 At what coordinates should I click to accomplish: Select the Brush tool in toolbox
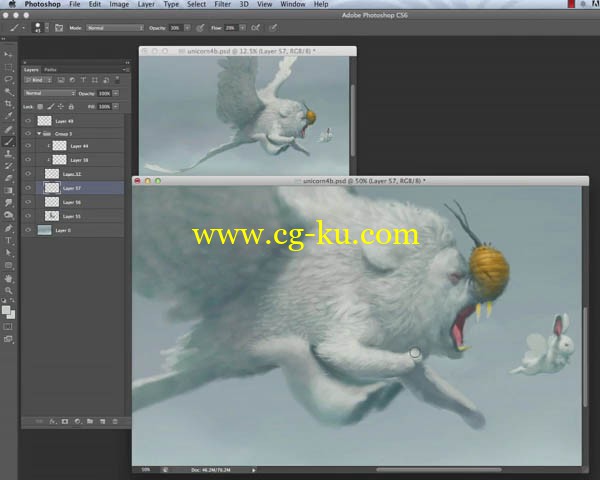tap(8, 141)
